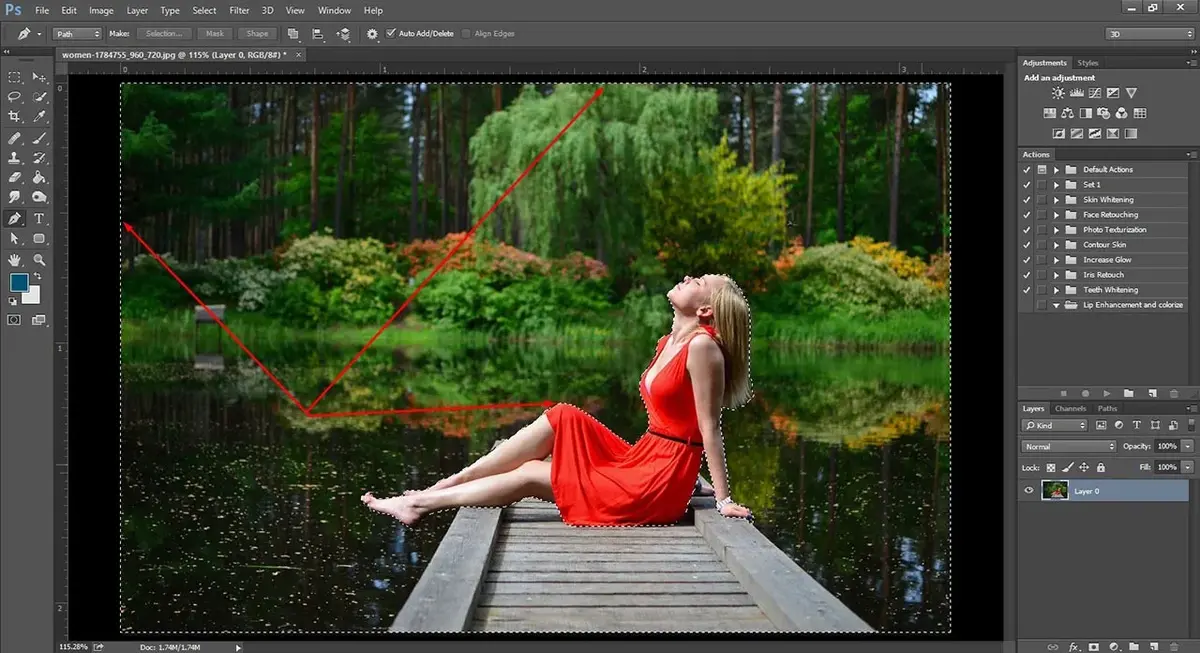Open the Normal blend mode dropdown
This screenshot has width=1200, height=653.
(1068, 446)
